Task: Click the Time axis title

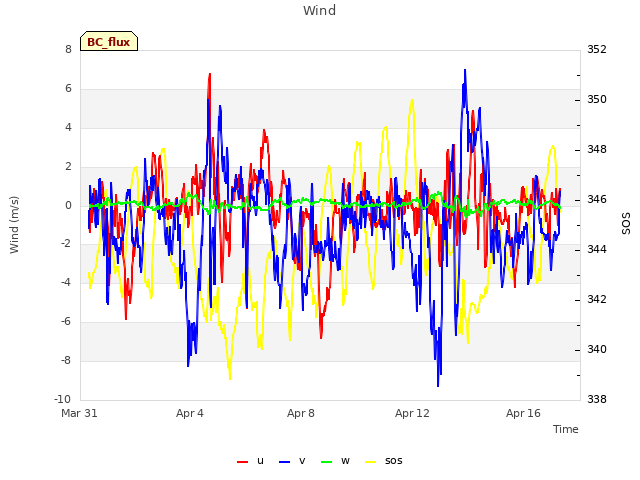Action: pyautogui.click(x=566, y=429)
